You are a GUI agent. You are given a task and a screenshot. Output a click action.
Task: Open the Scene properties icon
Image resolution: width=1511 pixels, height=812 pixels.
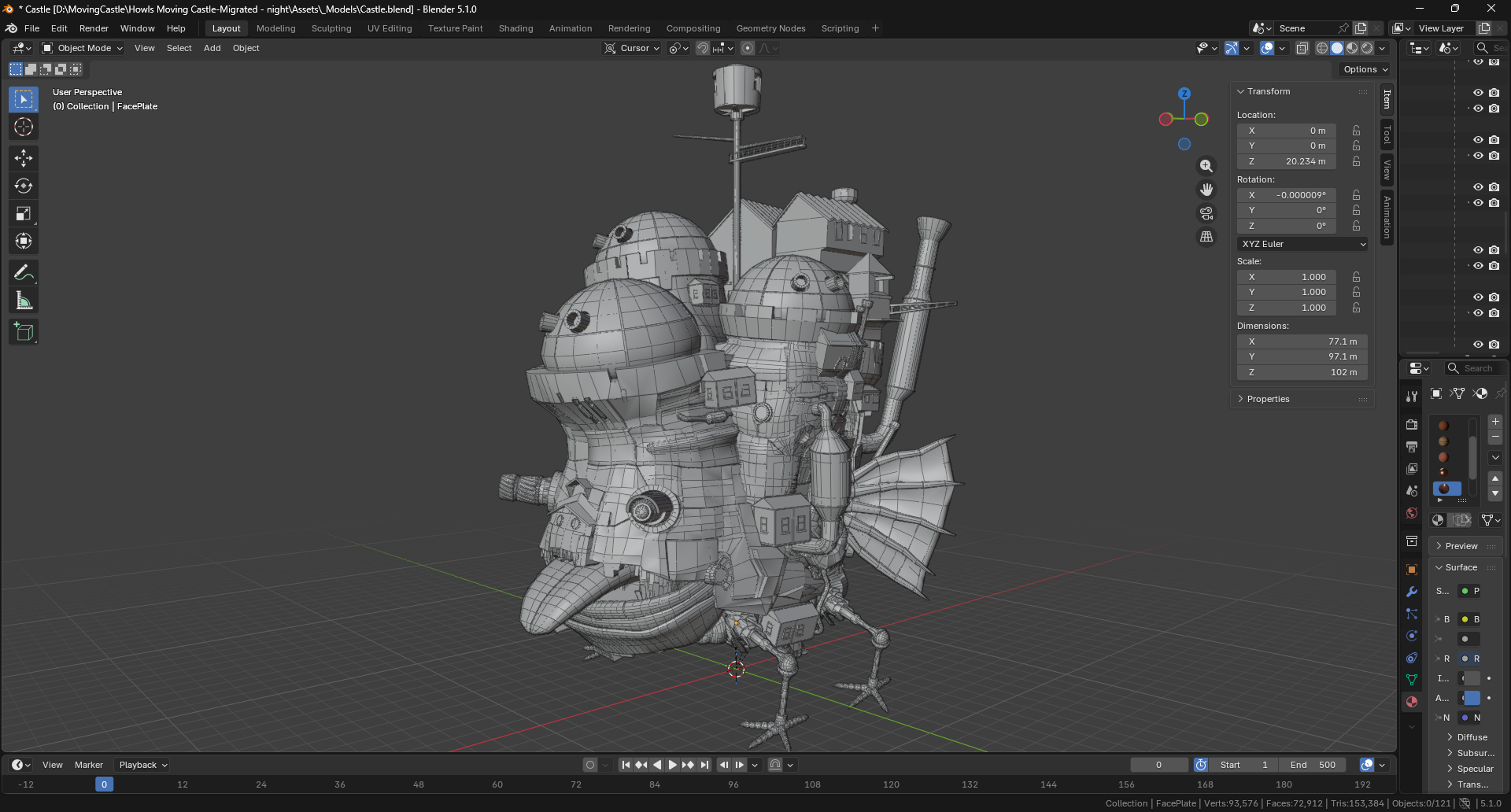[1412, 491]
